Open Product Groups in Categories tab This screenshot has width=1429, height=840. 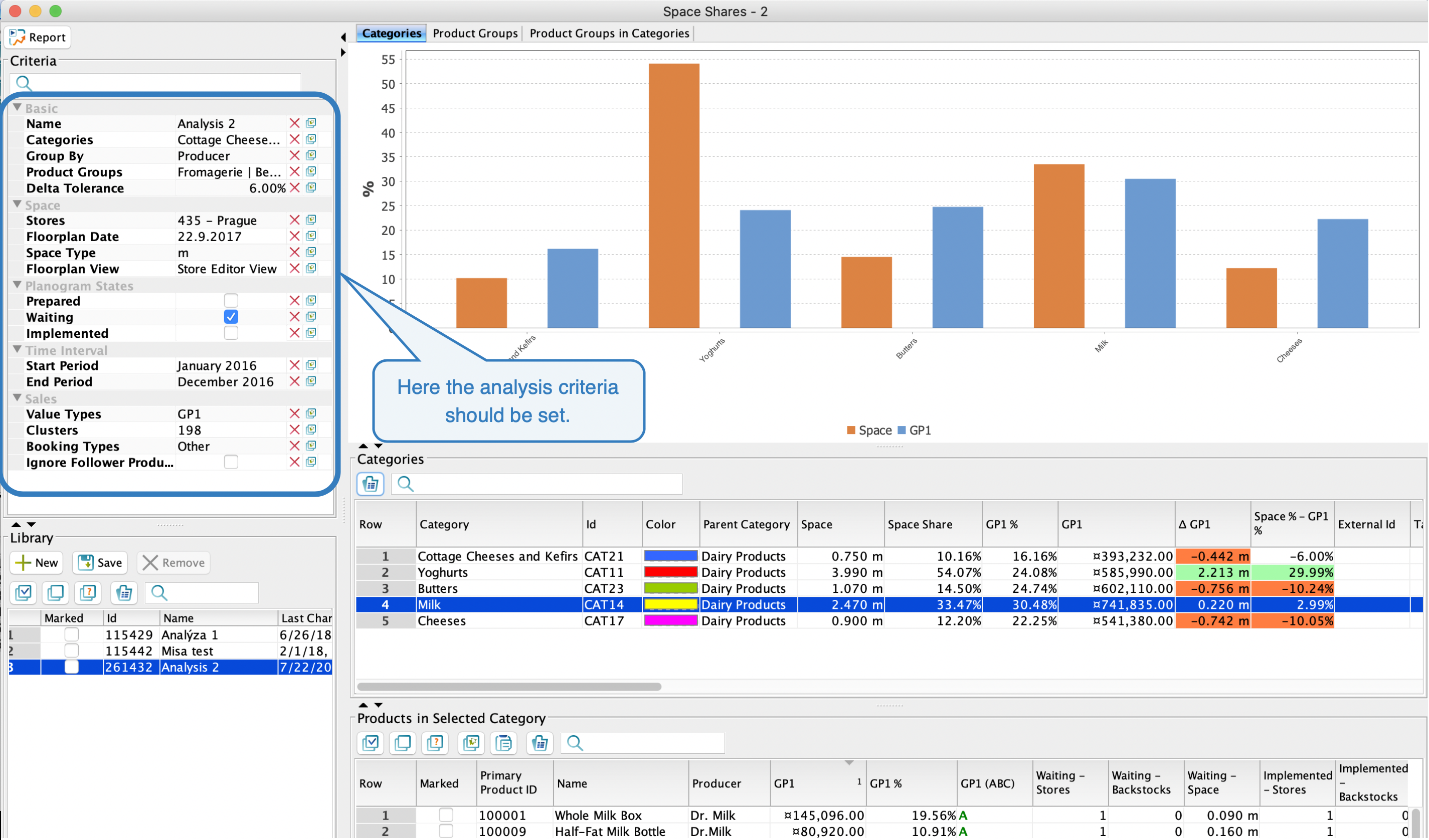[610, 34]
